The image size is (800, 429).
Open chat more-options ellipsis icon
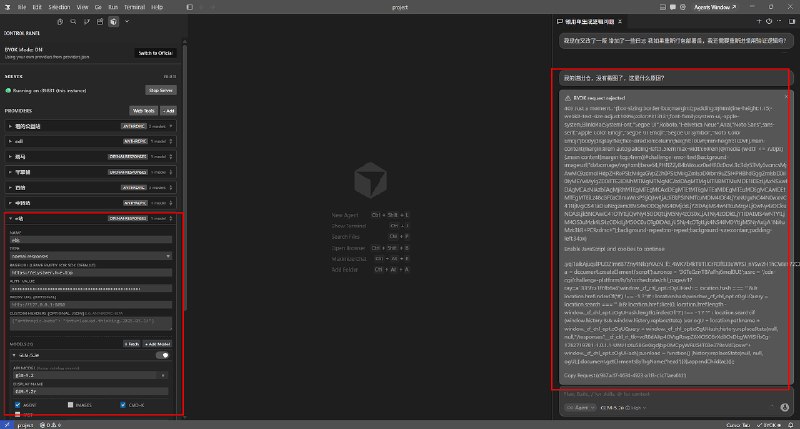coord(779,21)
